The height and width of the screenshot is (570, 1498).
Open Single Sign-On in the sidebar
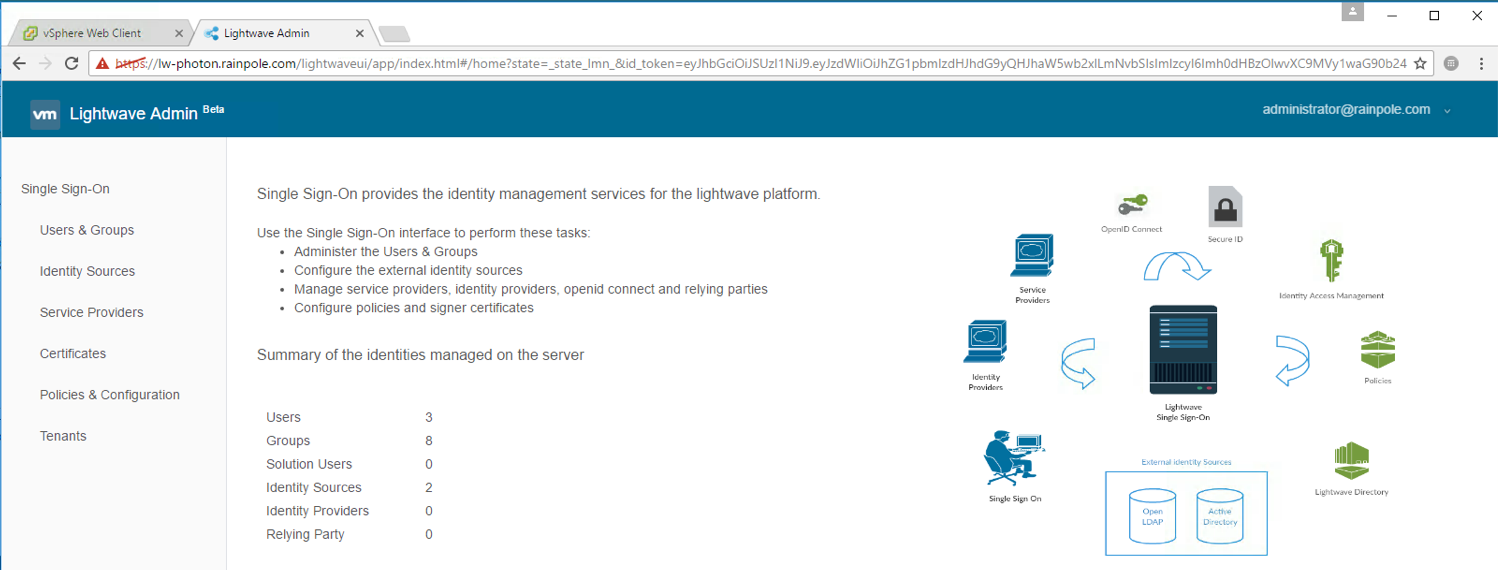point(65,189)
